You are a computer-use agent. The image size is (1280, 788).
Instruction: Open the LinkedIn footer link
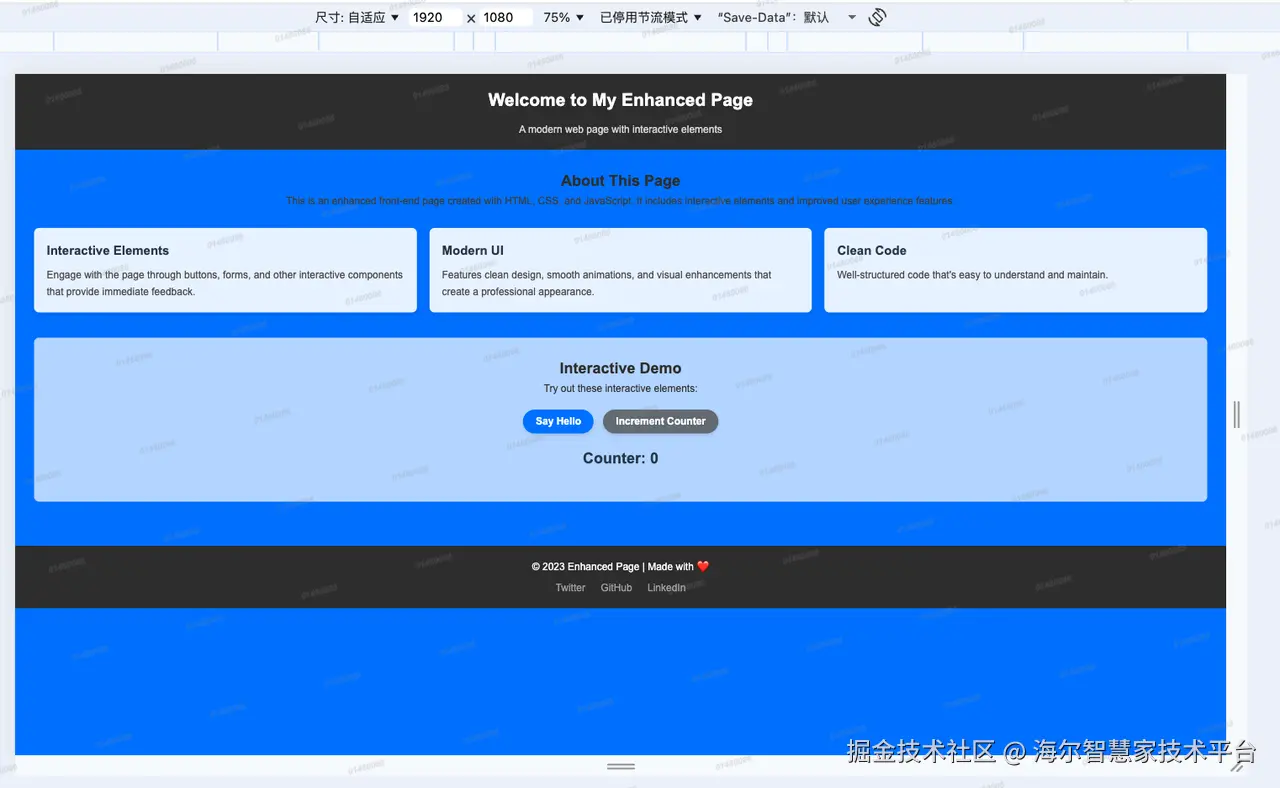[x=666, y=588]
